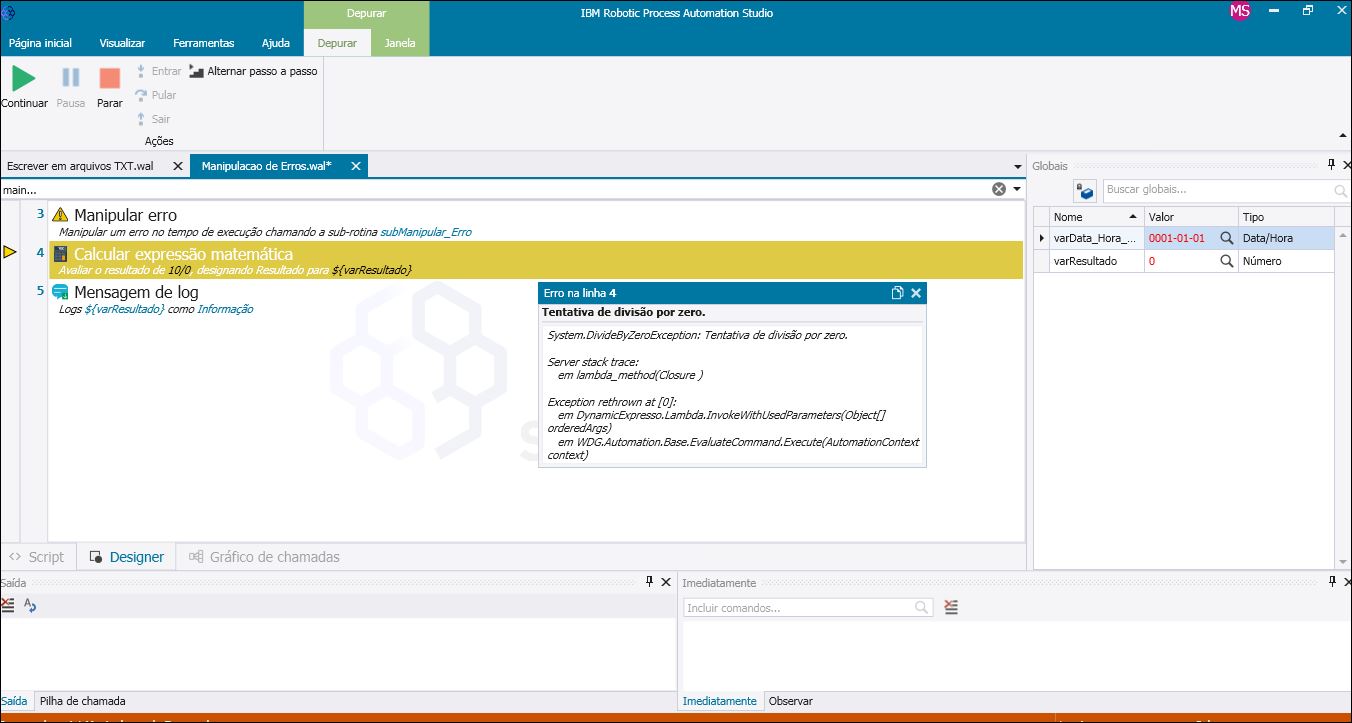Image resolution: width=1352 pixels, height=723 pixels.
Task: Click the Entrar step-into command
Action: (159, 71)
